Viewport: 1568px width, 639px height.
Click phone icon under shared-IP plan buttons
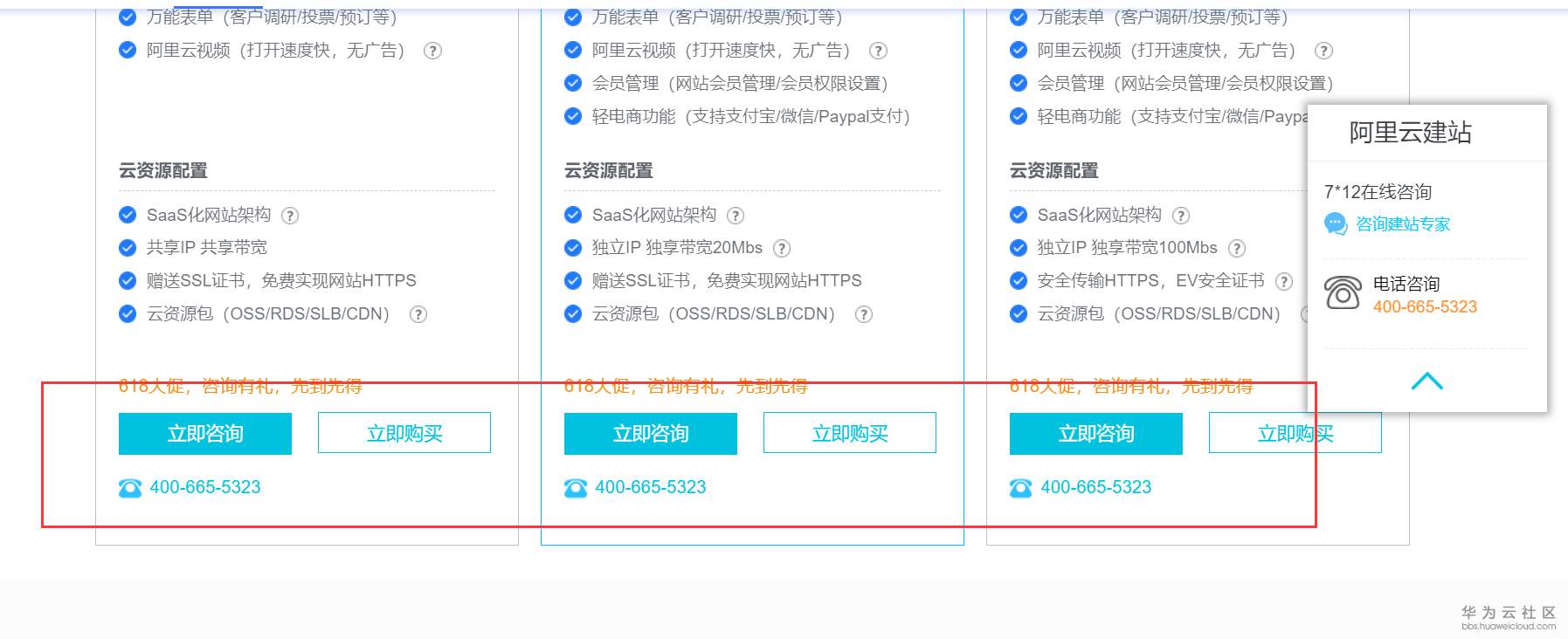point(130,488)
